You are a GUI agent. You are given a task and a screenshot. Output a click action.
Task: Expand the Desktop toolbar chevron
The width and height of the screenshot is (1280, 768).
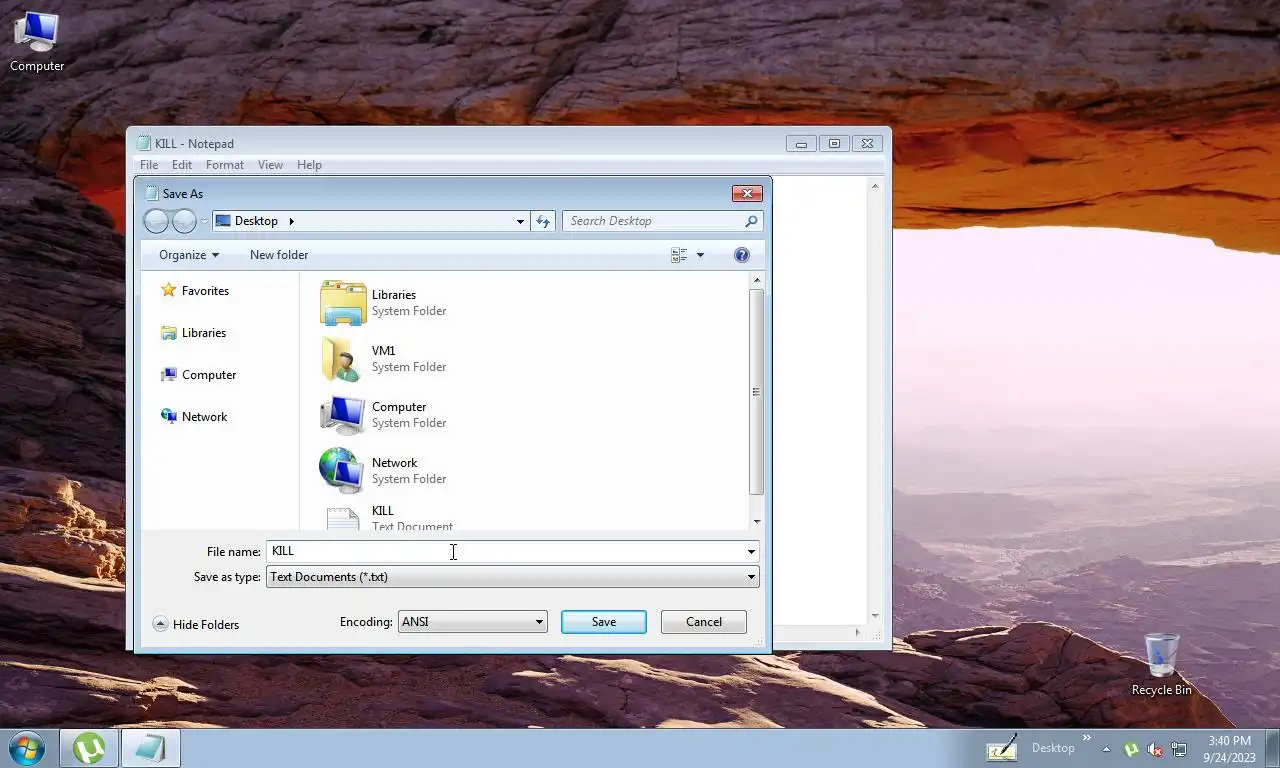[1086, 739]
